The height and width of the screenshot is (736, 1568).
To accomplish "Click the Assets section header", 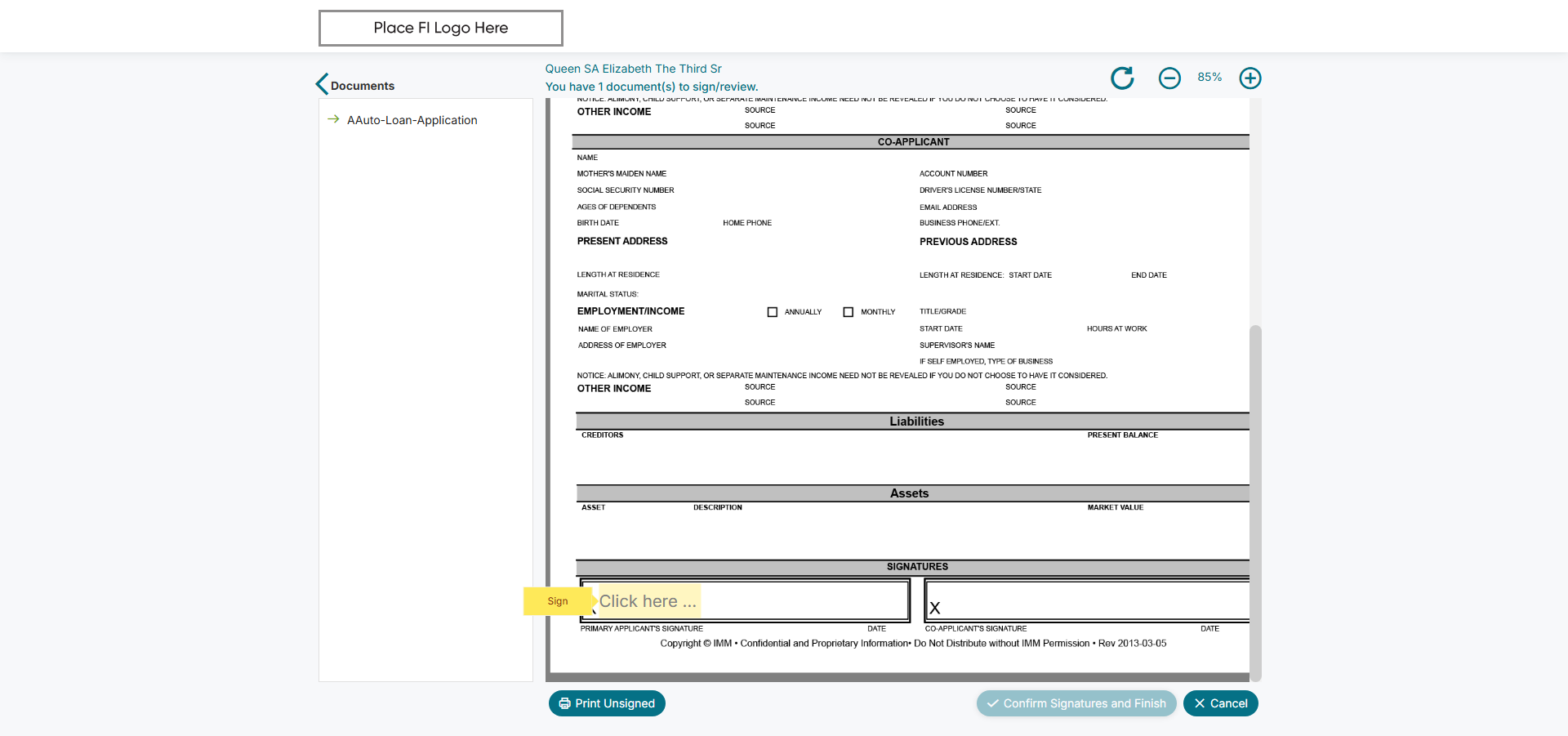I will (913, 493).
